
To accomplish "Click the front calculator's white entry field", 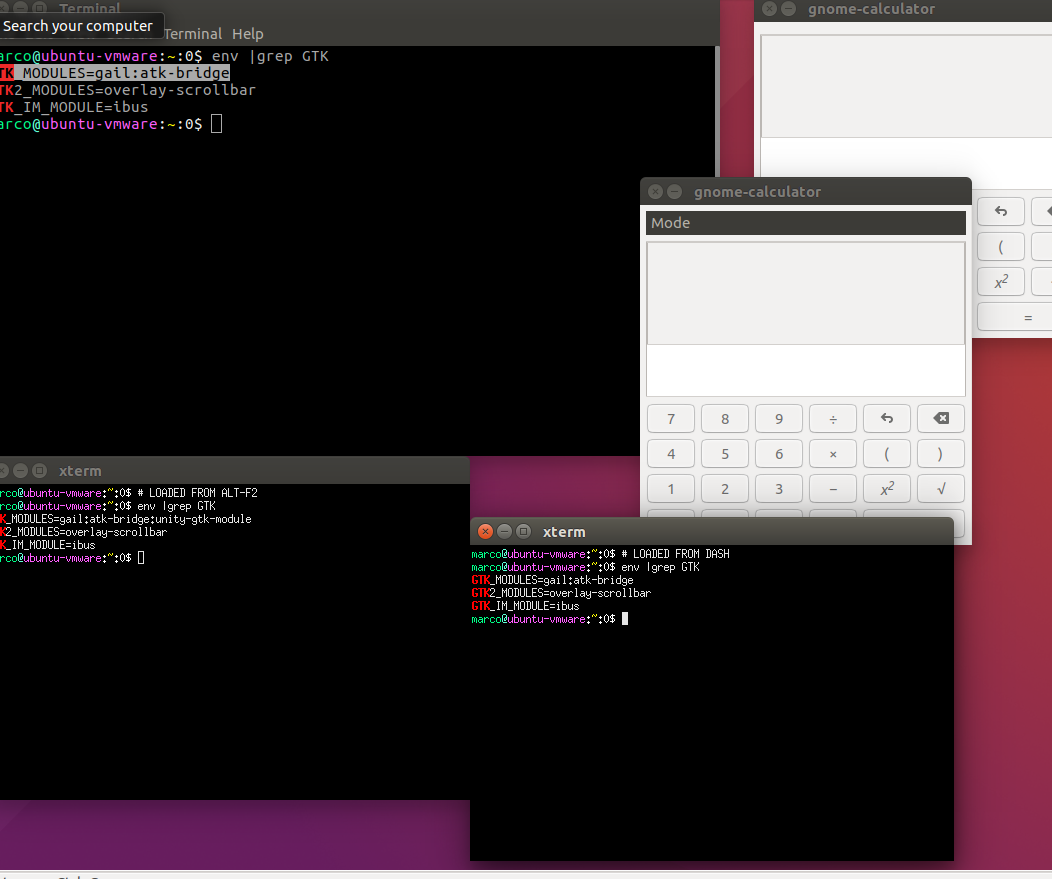I will pos(805,370).
